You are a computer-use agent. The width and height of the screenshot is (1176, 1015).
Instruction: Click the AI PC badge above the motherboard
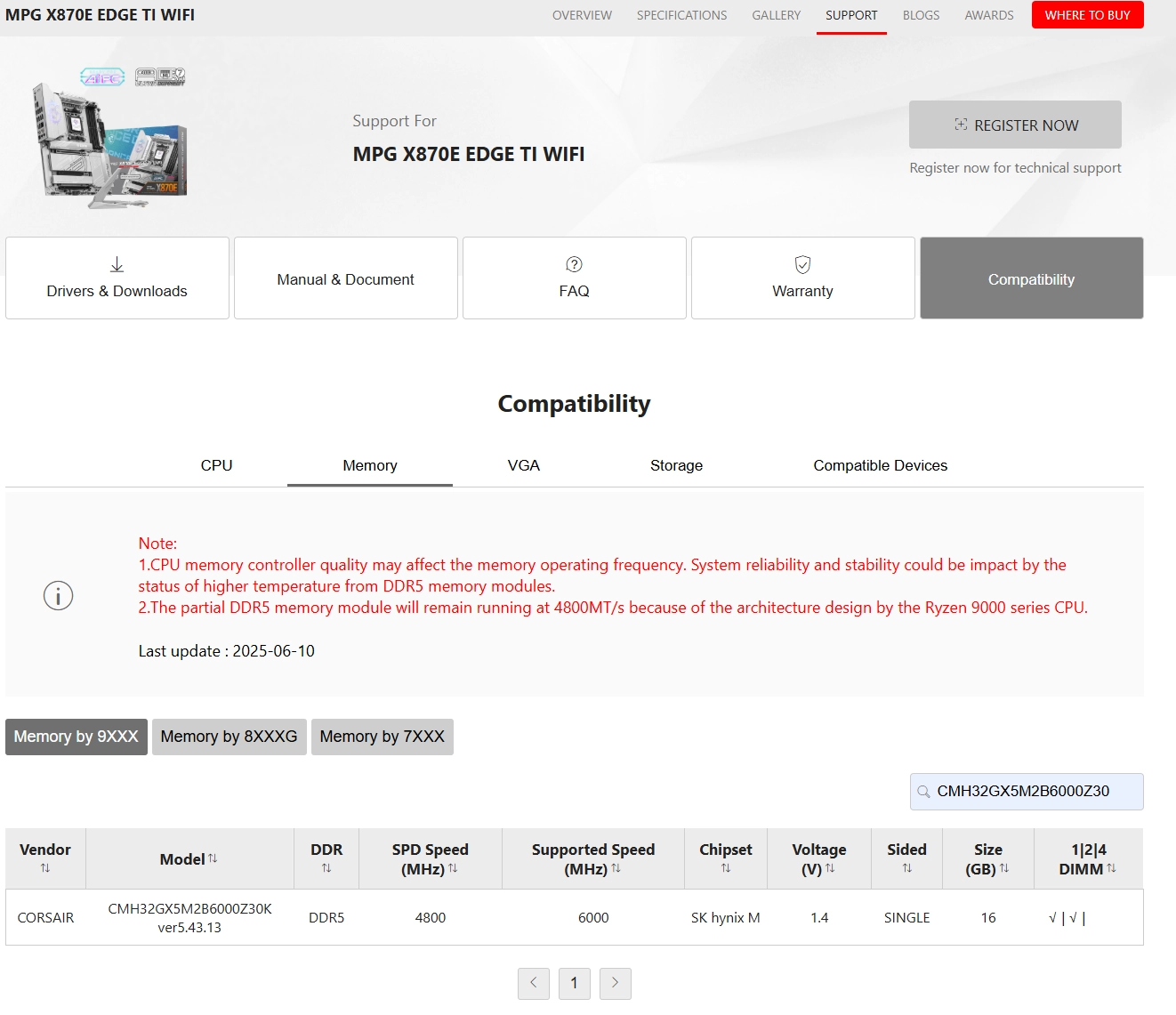pos(102,77)
